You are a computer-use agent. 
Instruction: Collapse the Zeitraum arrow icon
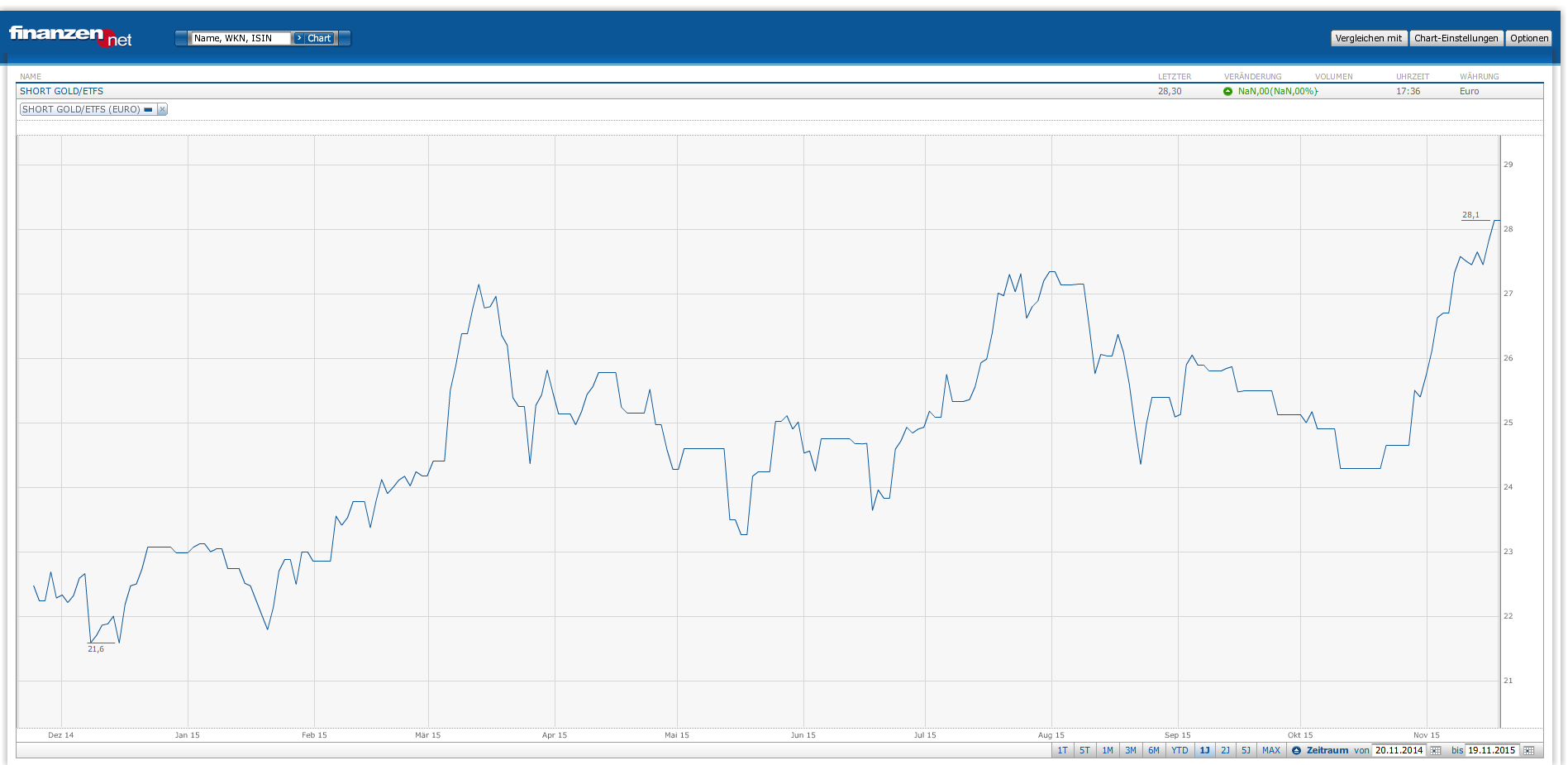click(1296, 751)
